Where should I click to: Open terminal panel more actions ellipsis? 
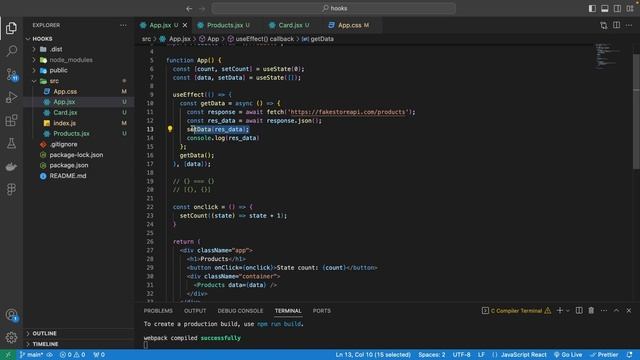coord(604,311)
